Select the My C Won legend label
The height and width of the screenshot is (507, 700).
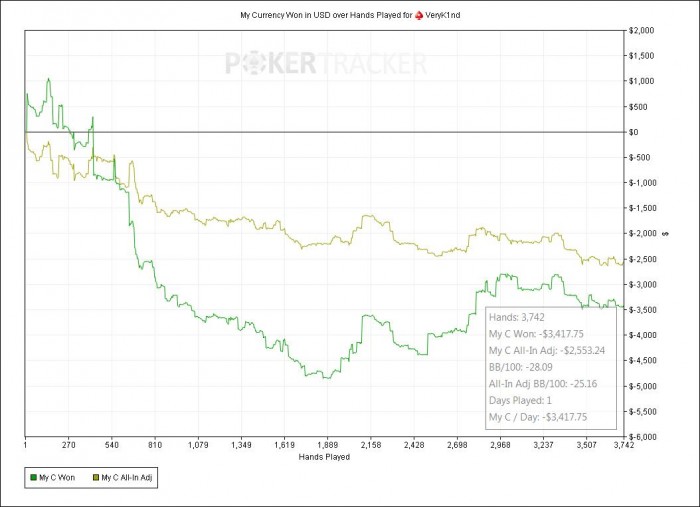pyautogui.click(x=57, y=478)
